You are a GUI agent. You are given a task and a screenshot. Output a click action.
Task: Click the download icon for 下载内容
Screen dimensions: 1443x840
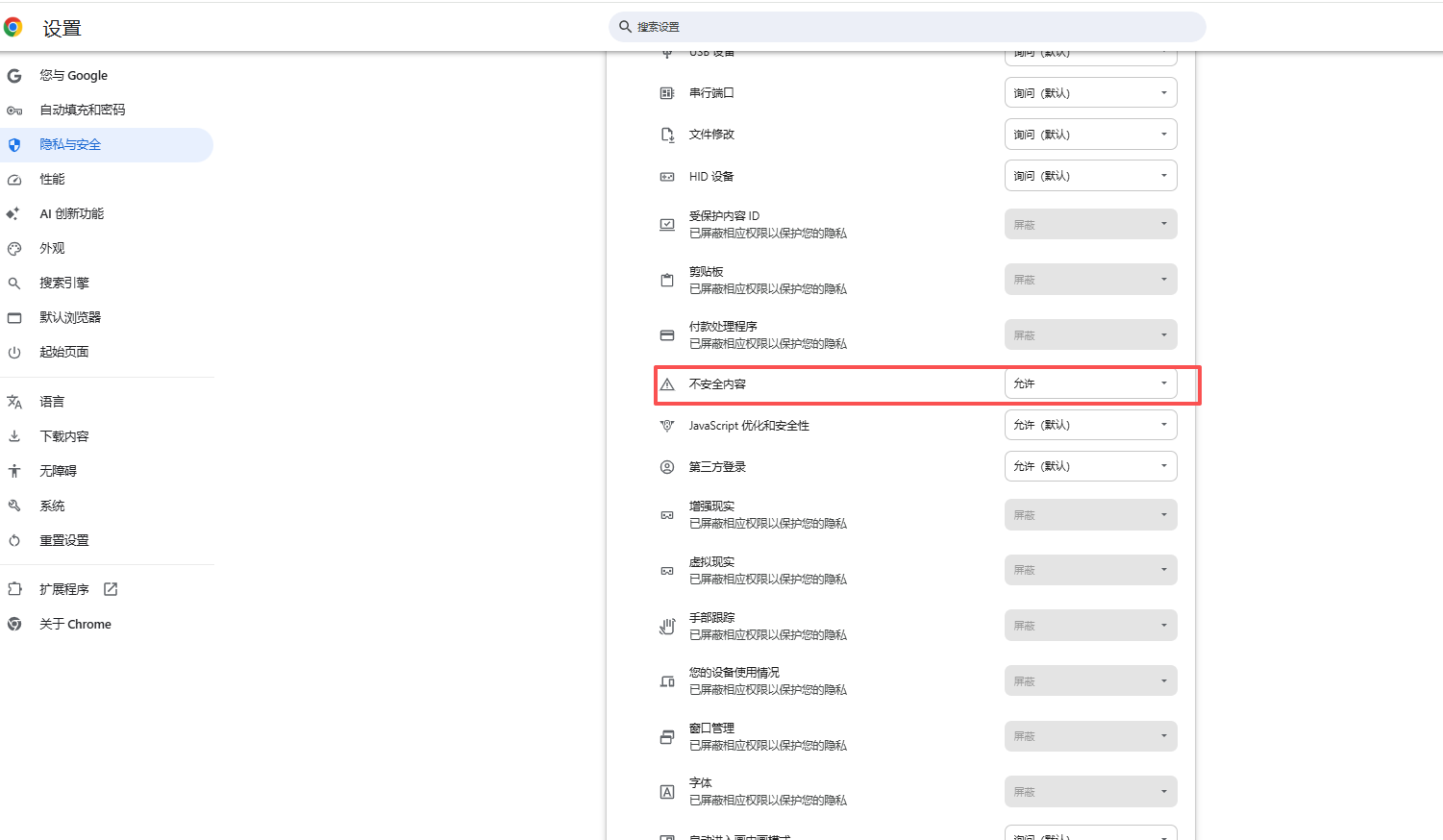coord(14,436)
